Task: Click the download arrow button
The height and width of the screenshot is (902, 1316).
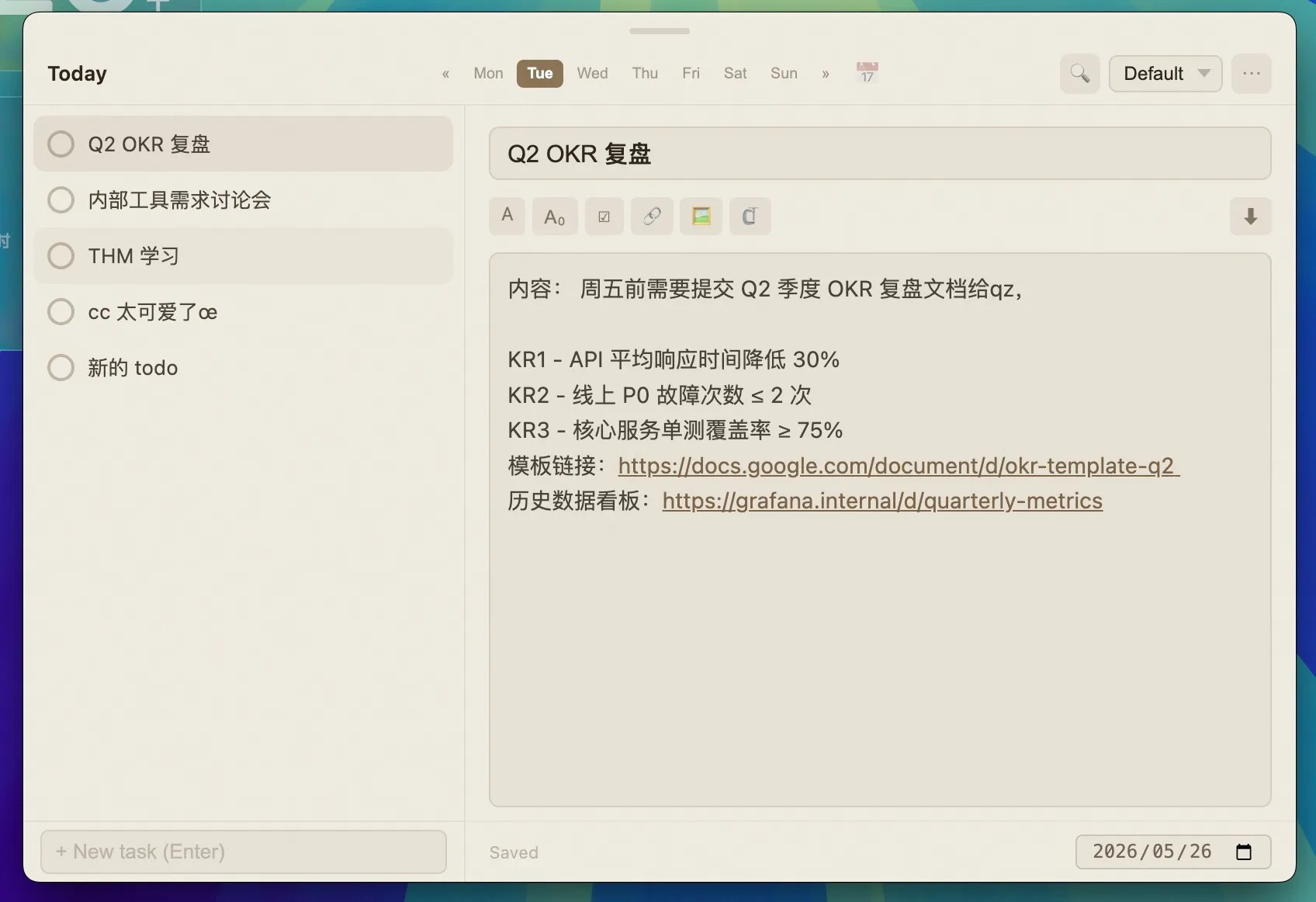Action: 1250,216
